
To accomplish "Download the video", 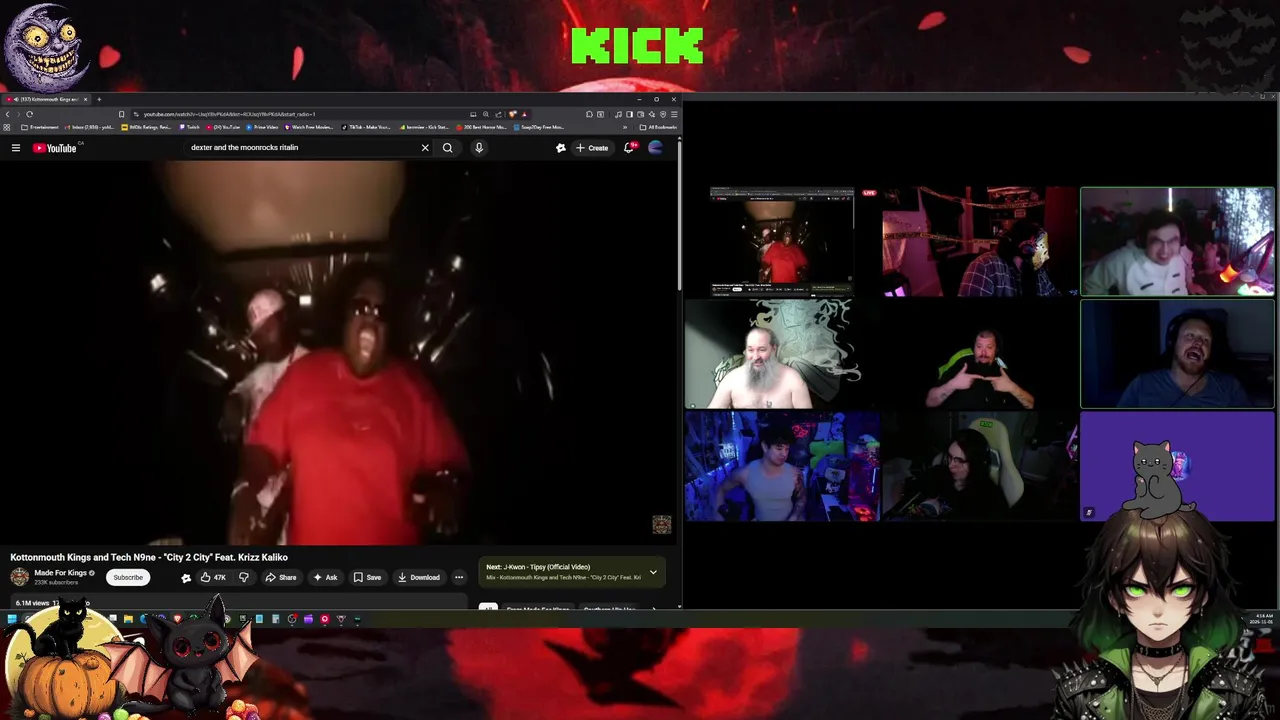I will (x=418, y=577).
